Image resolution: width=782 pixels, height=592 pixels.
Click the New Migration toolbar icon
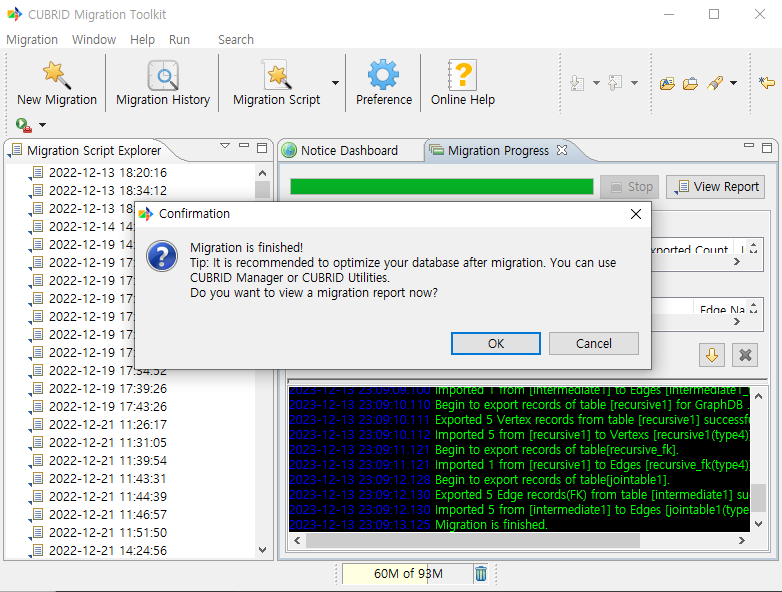point(56,82)
